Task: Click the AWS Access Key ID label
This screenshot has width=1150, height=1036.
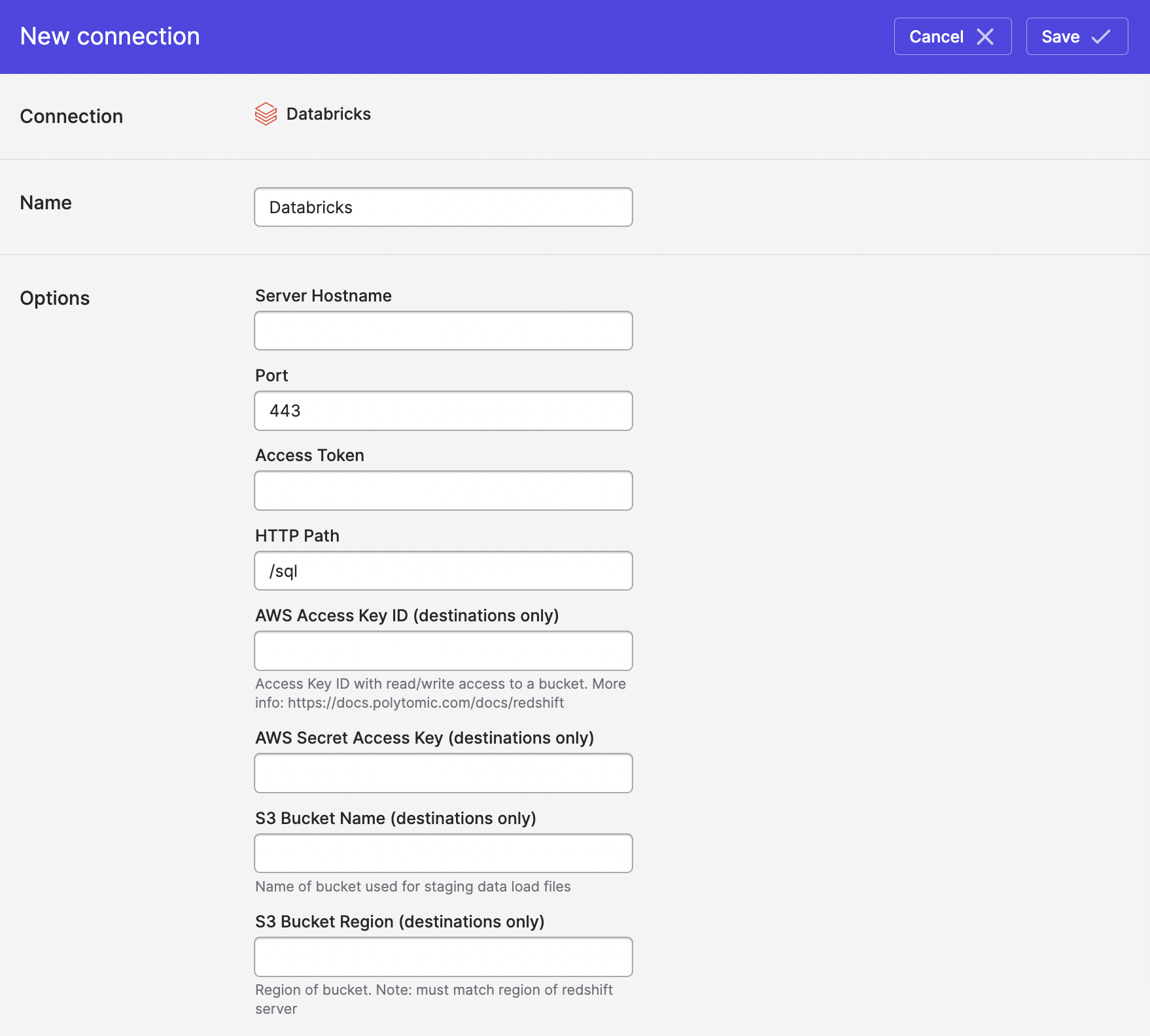Action: (x=407, y=615)
